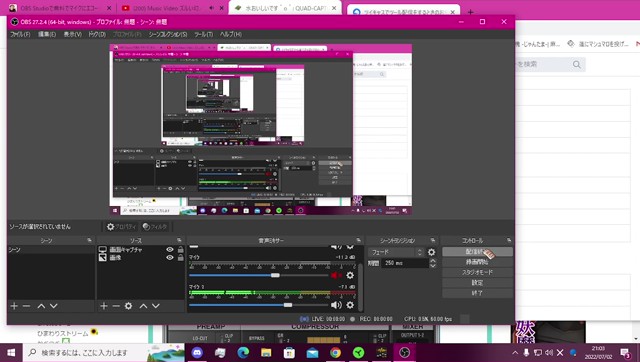Click the transition duration stepper arrows
This screenshot has height=362, width=640.
click(x=433, y=263)
